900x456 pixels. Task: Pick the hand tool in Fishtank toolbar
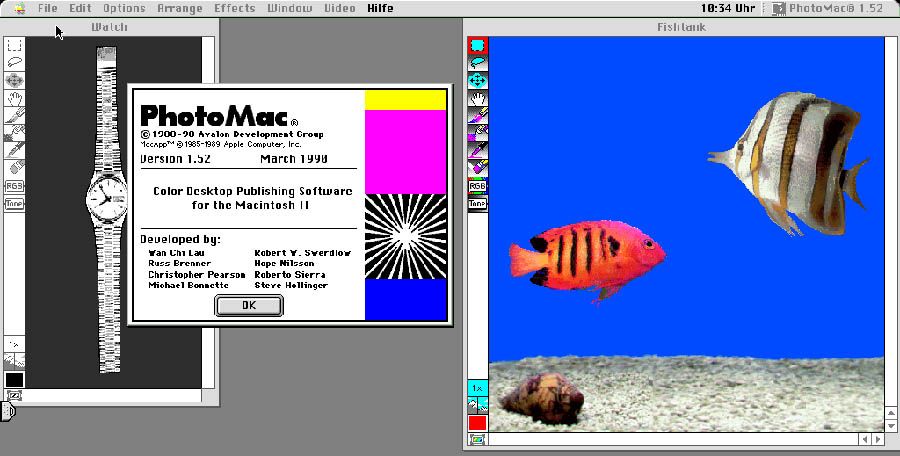[478, 98]
